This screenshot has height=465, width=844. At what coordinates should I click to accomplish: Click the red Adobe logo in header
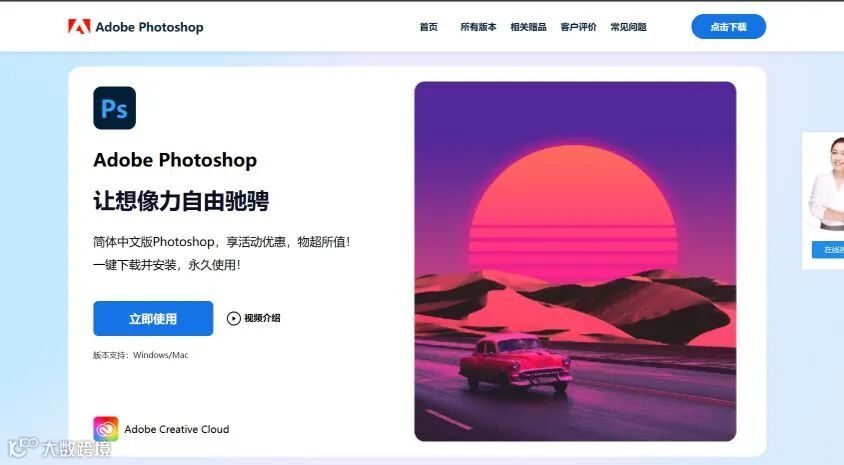coord(79,26)
